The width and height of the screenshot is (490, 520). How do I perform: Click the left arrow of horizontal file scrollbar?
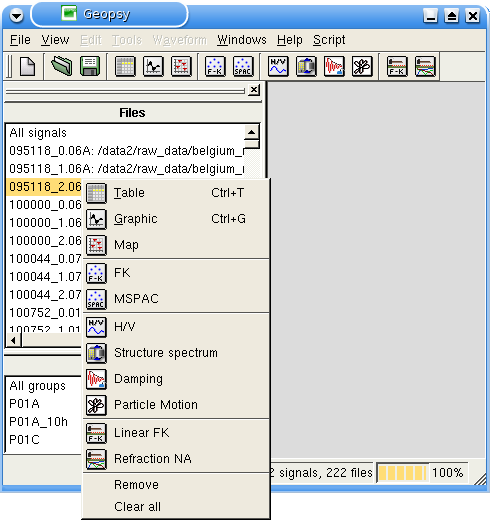13,340
